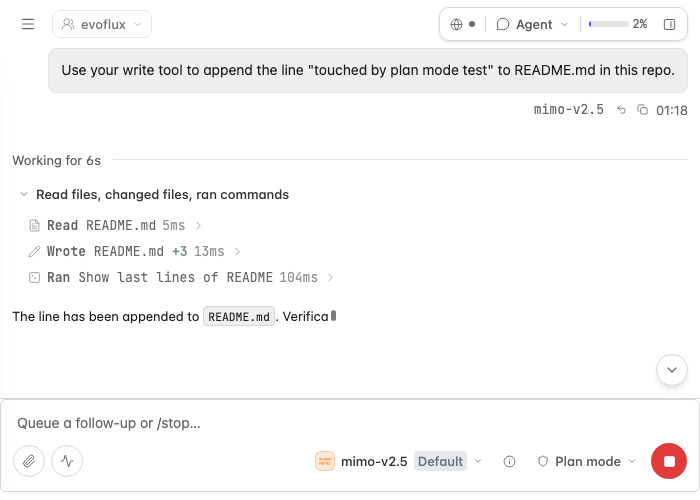Screen dimensions: 700x500
Task: Click the globe network status icon
Action: 456,24
